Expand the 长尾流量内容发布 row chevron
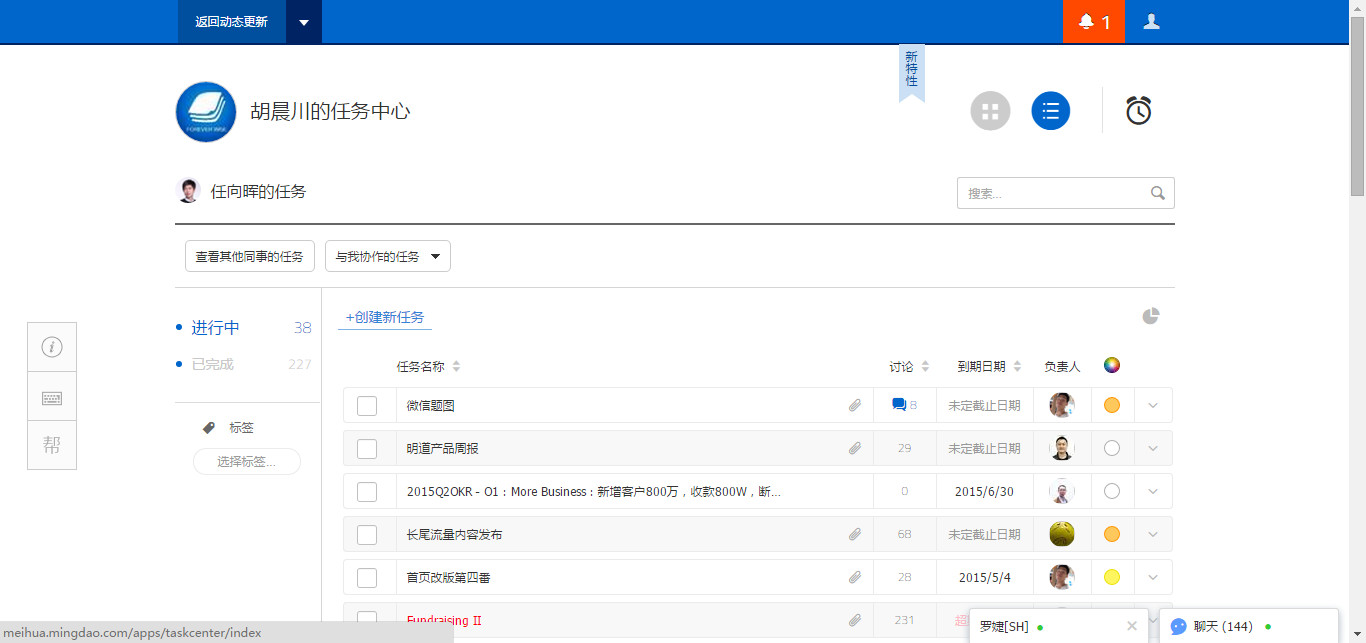1366x643 pixels. tap(1153, 534)
